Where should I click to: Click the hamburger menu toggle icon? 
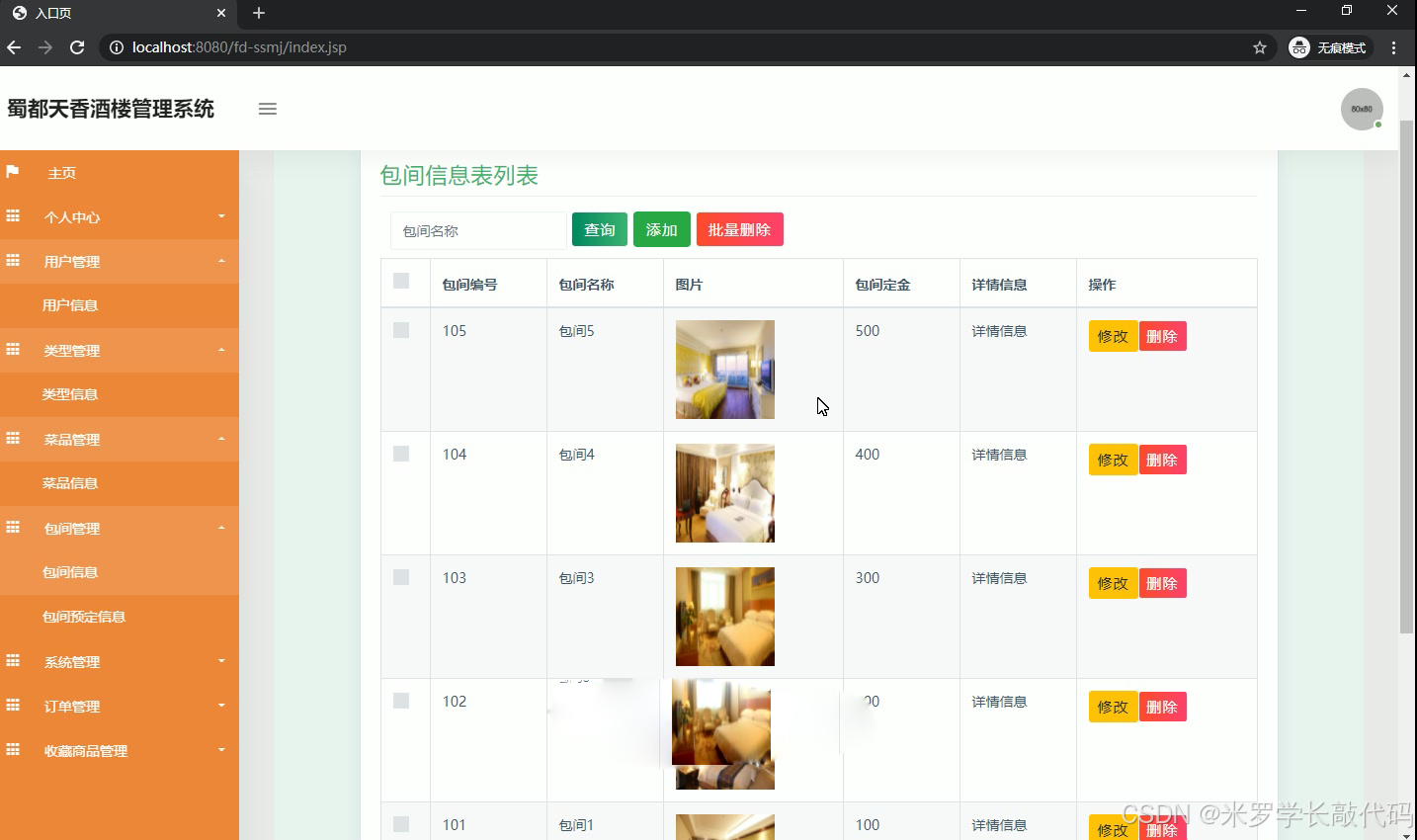point(268,109)
